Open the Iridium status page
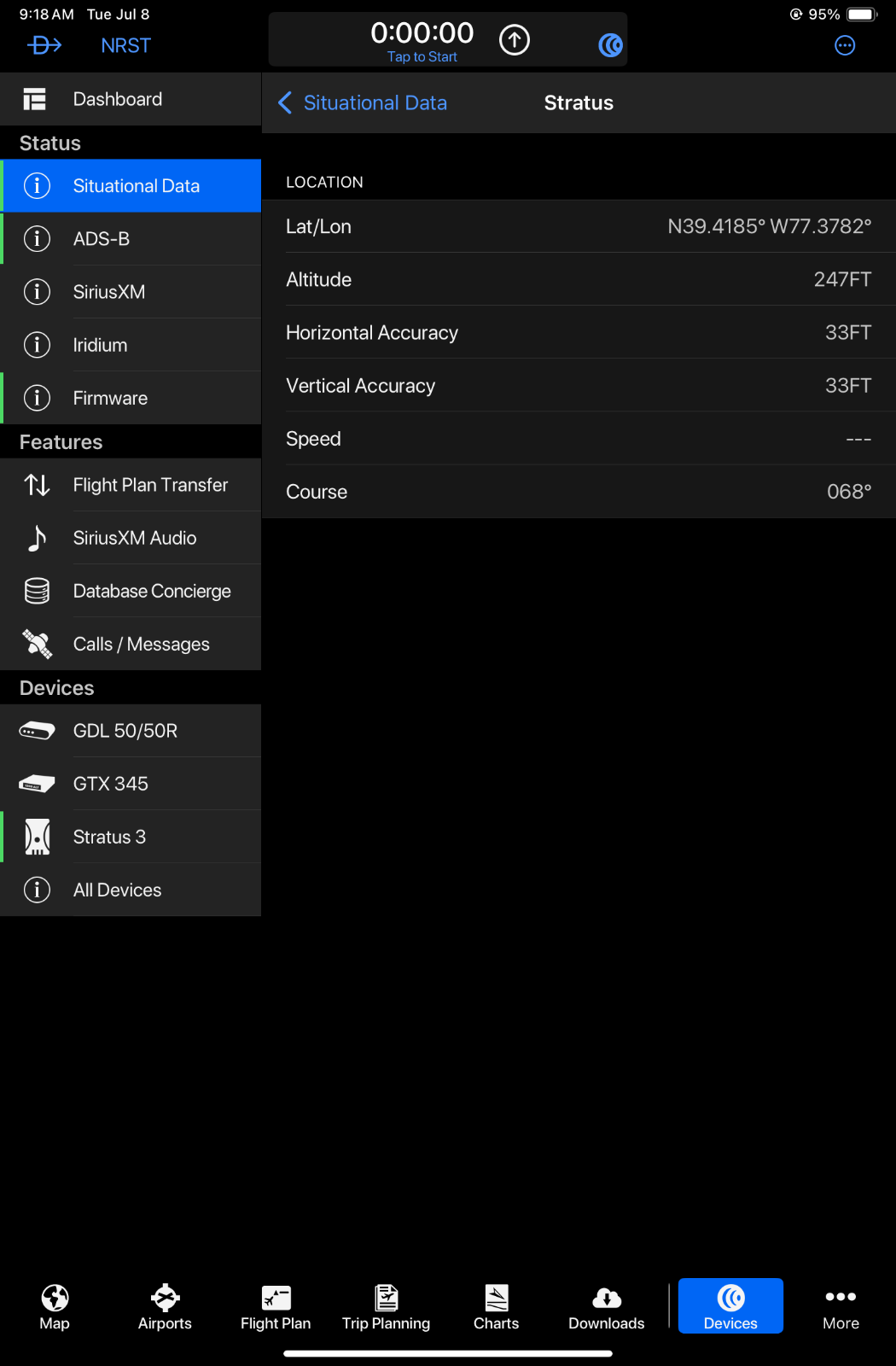Image resolution: width=896 pixels, height=1366 pixels. pos(131,345)
